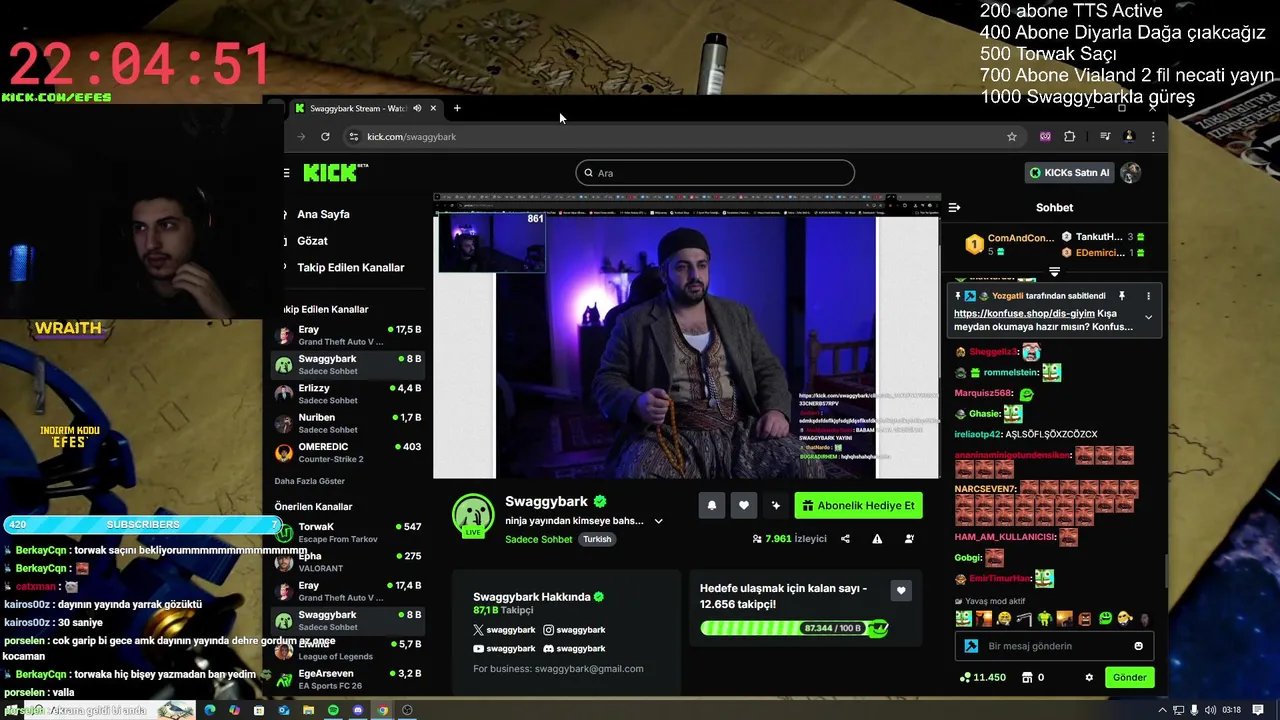Open Gözat in the sidebar

[312, 241]
